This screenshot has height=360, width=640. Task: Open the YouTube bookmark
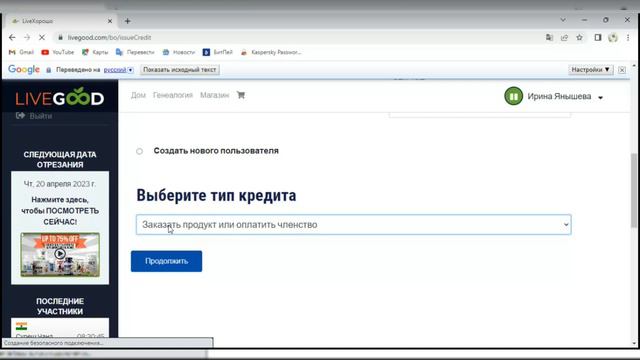58,52
